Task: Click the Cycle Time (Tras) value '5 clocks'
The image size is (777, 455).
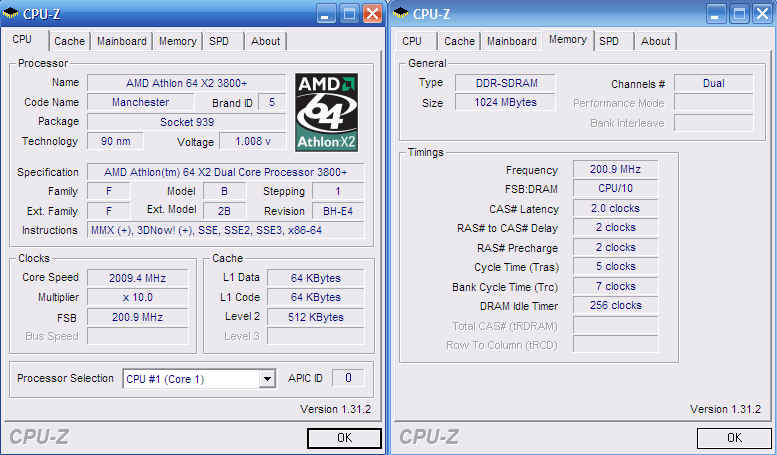Action: [615, 267]
